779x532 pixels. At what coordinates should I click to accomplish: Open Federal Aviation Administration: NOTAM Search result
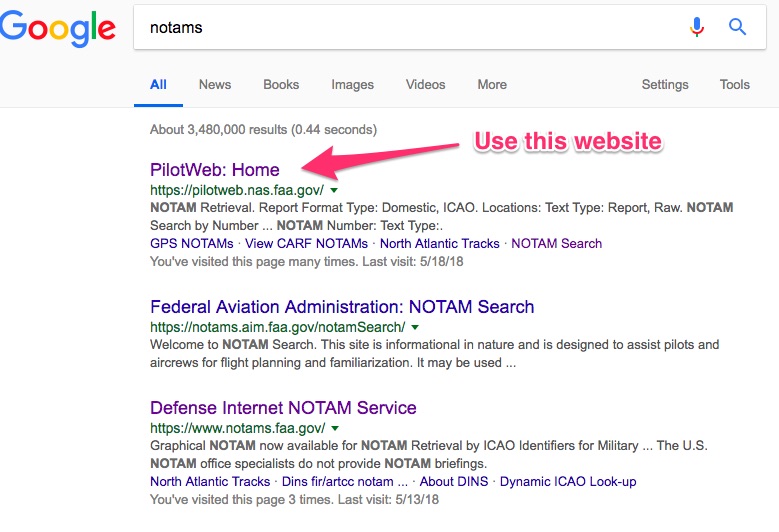click(x=342, y=307)
